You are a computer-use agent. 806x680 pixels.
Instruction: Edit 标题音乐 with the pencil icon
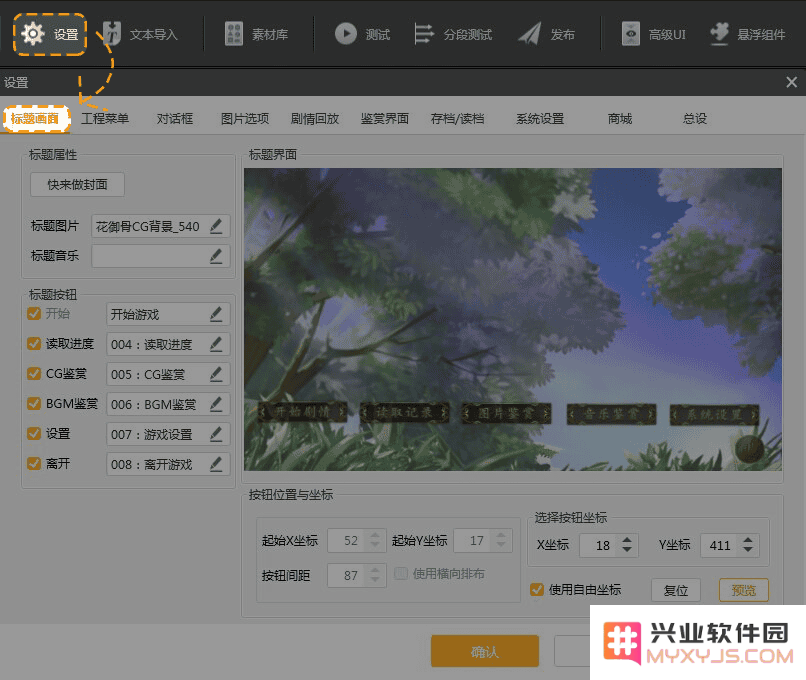[x=216, y=256]
